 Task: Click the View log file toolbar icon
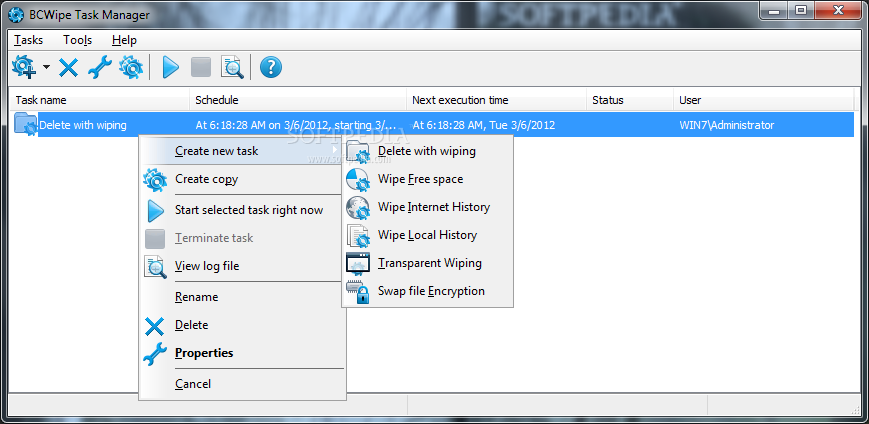(232, 68)
